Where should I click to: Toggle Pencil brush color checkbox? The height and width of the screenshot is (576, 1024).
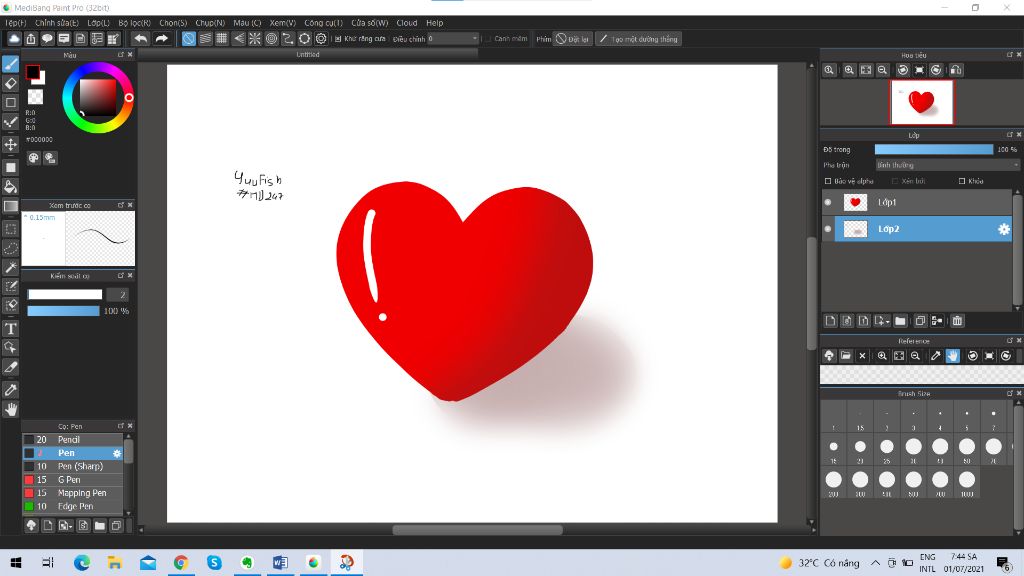[29, 440]
